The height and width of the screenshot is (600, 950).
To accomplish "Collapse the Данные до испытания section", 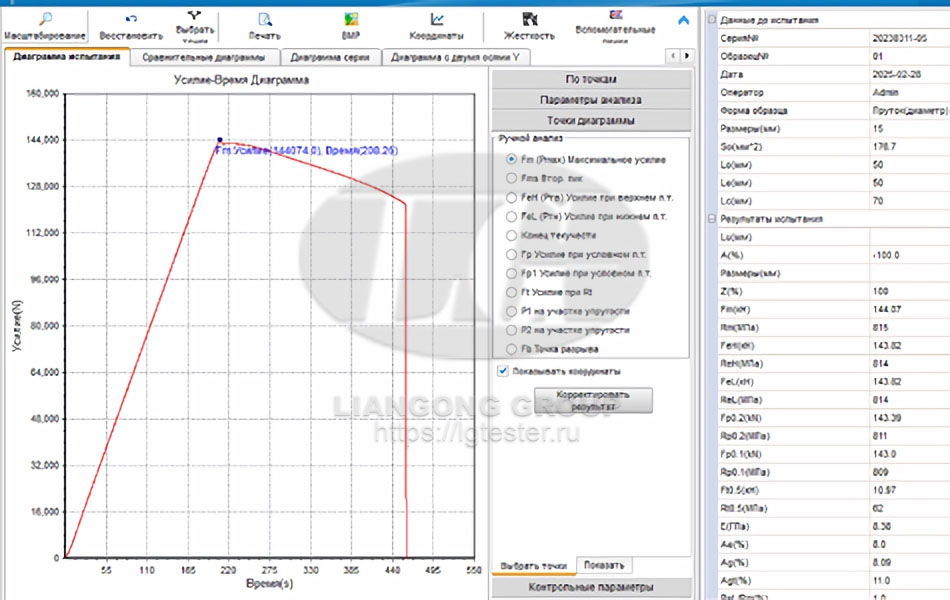I will point(711,20).
